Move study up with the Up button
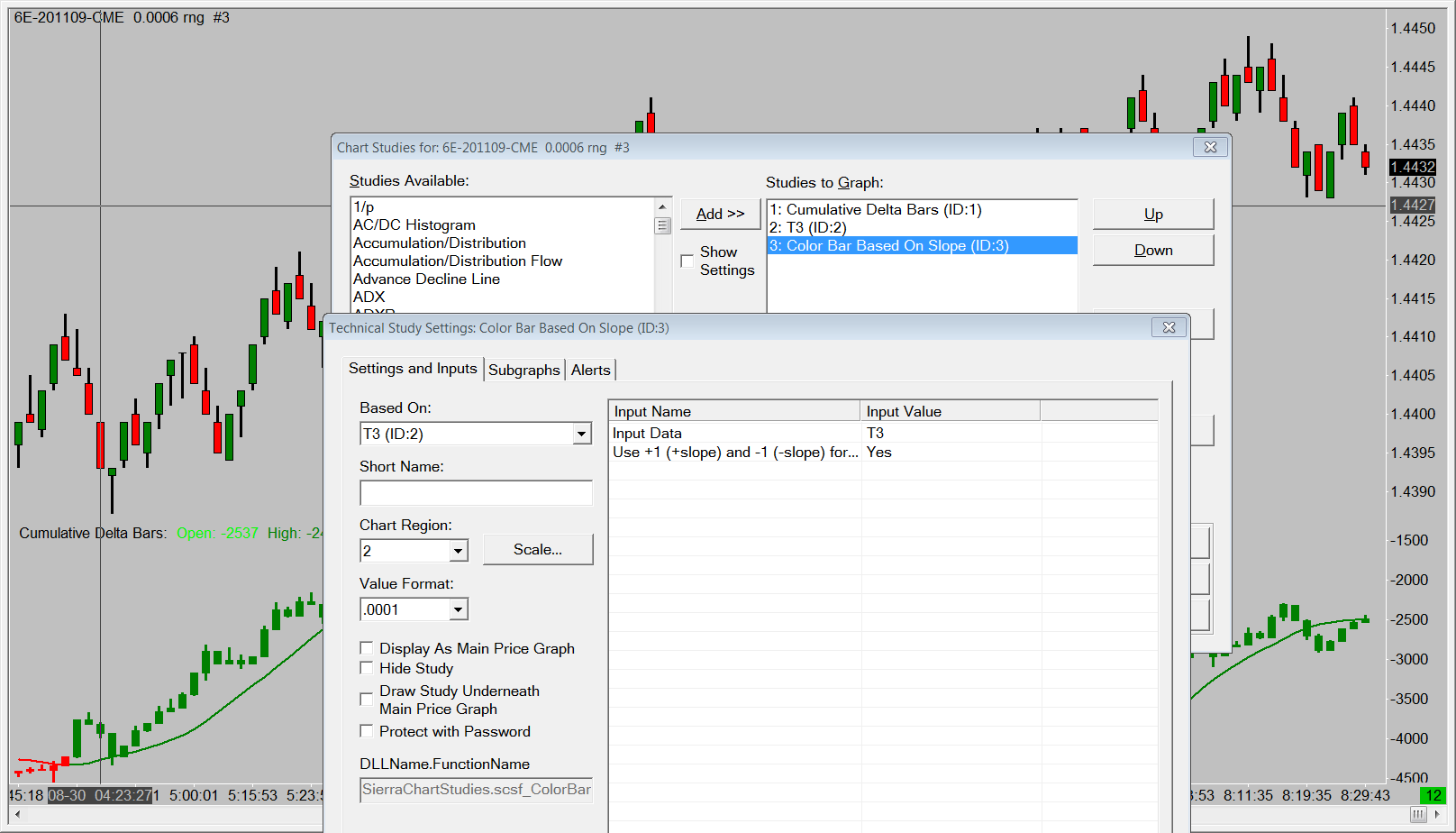This screenshot has height=833, width=1456. pos(1153,214)
